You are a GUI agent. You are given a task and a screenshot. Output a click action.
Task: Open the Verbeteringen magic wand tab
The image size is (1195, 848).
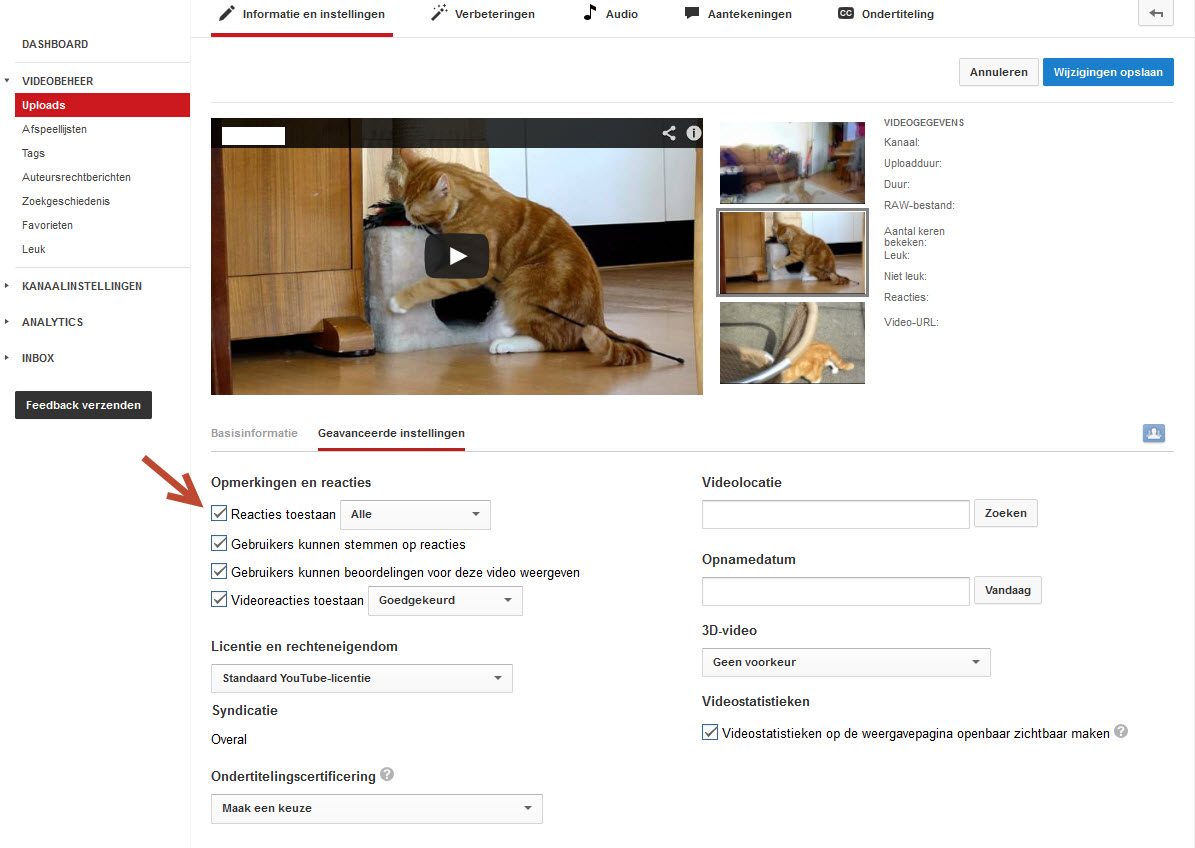(482, 14)
